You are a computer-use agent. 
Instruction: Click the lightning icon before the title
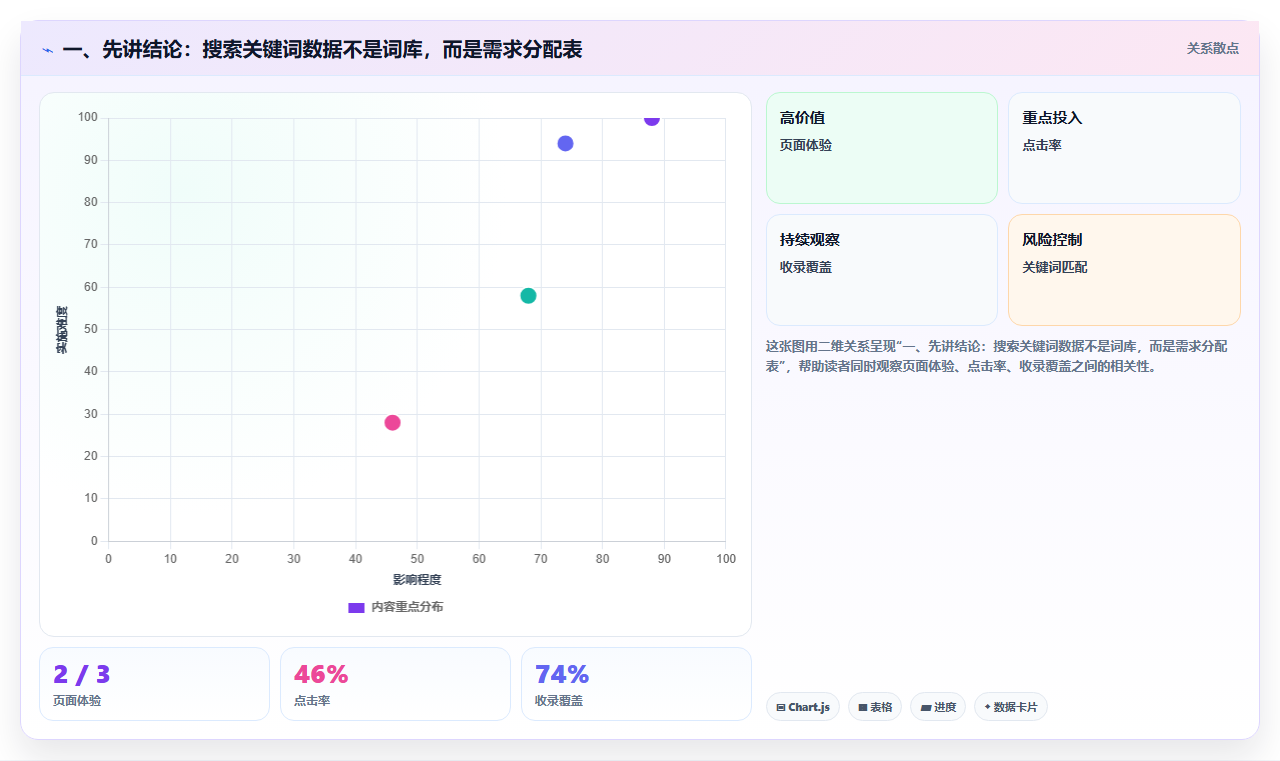point(47,50)
